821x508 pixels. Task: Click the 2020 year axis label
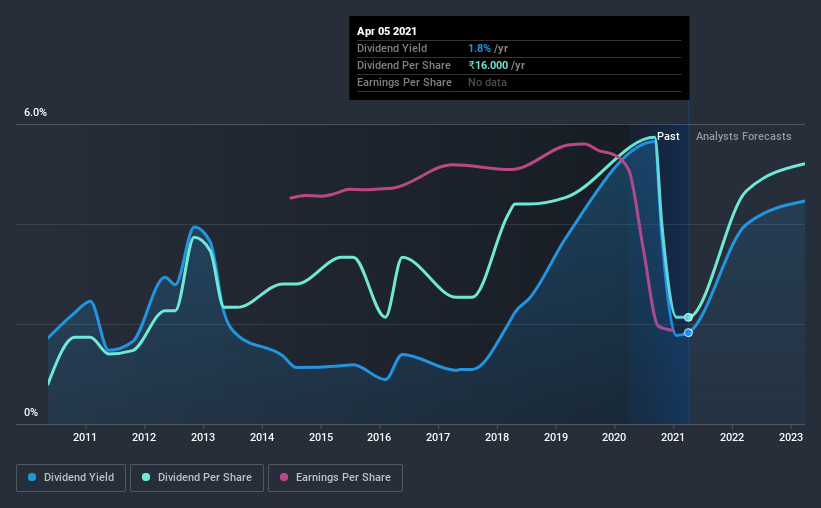tap(614, 437)
